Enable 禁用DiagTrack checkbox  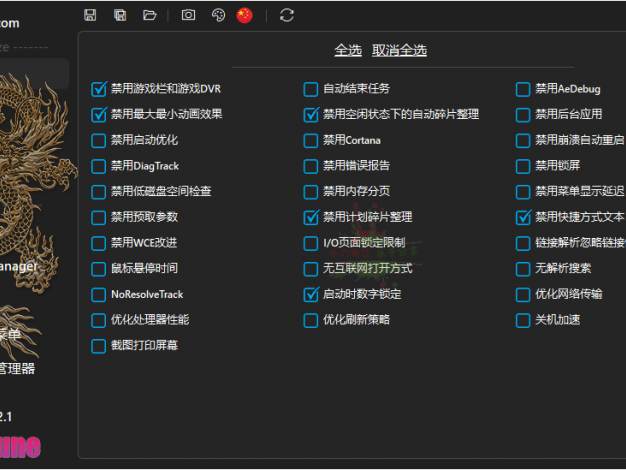[99, 166]
